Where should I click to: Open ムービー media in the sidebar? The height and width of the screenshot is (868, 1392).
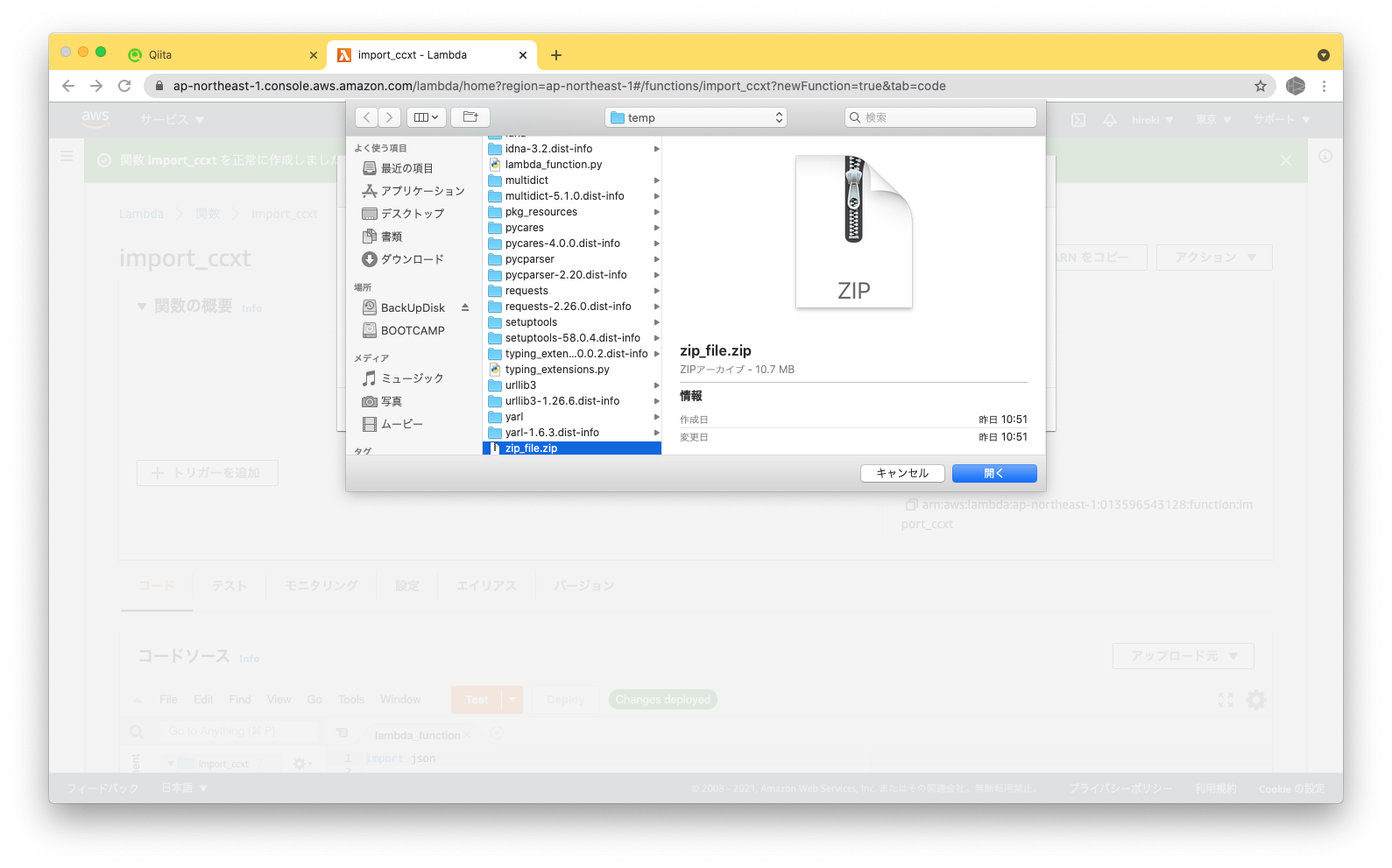(393, 424)
